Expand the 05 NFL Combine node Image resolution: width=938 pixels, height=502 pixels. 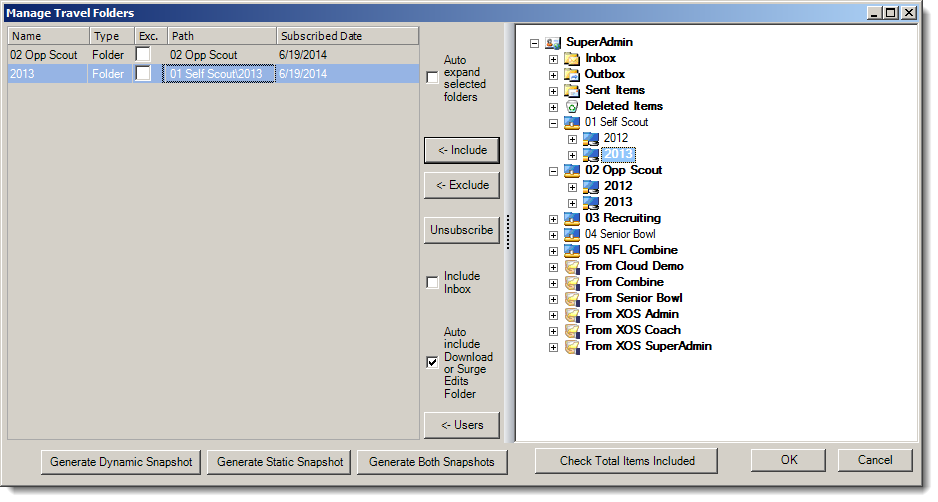tap(553, 251)
